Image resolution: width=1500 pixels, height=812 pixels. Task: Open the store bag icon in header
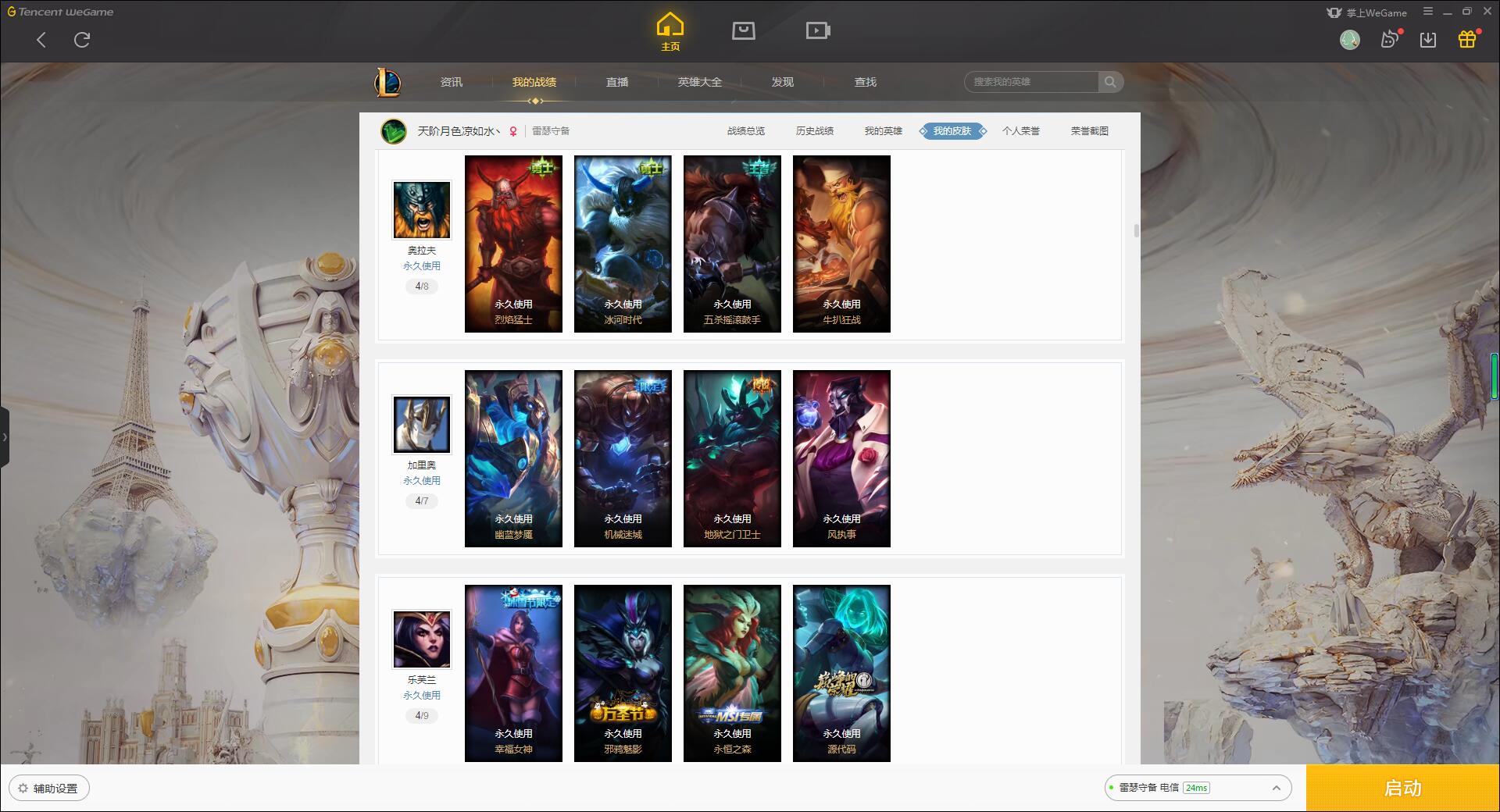click(743, 30)
